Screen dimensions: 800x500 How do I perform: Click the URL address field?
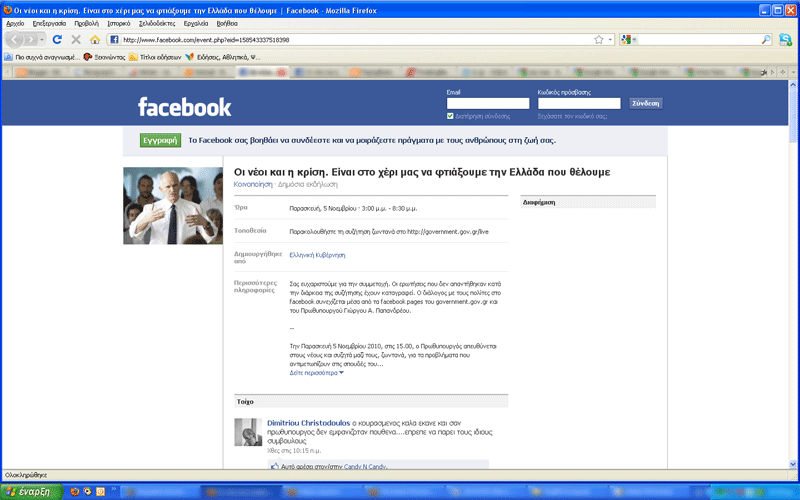[356, 40]
